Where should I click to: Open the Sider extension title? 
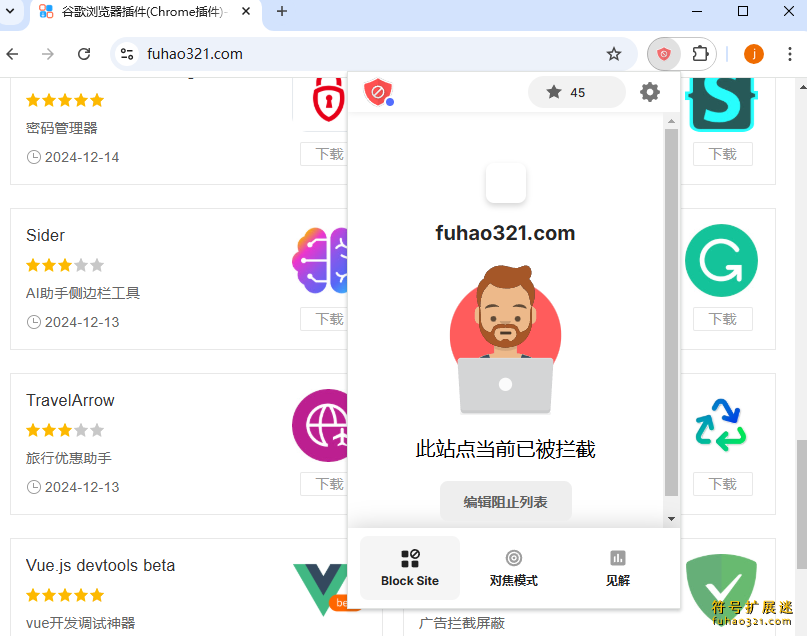pyautogui.click(x=45, y=235)
